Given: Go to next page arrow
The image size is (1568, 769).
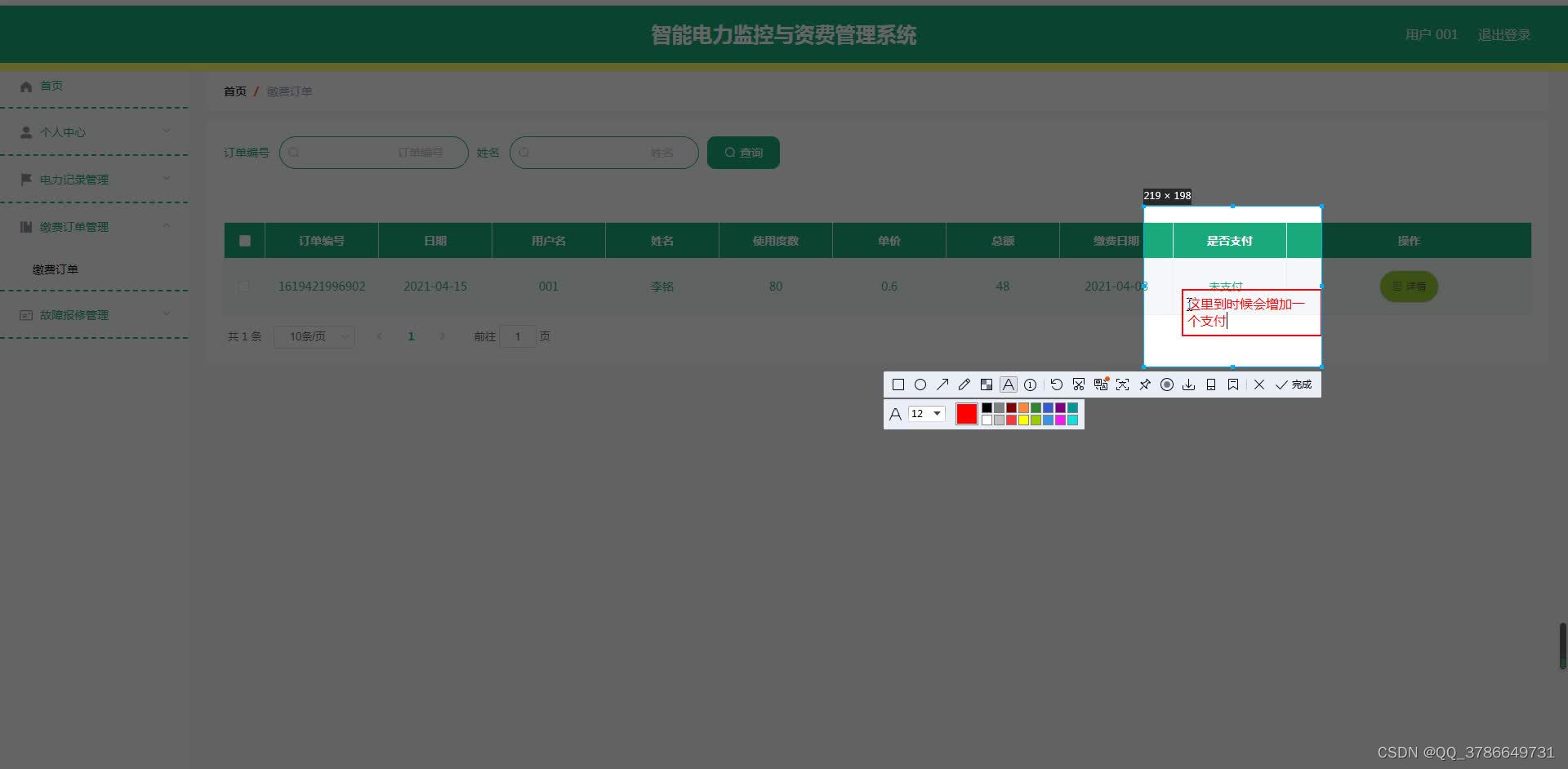Looking at the screenshot, I should click(x=443, y=336).
